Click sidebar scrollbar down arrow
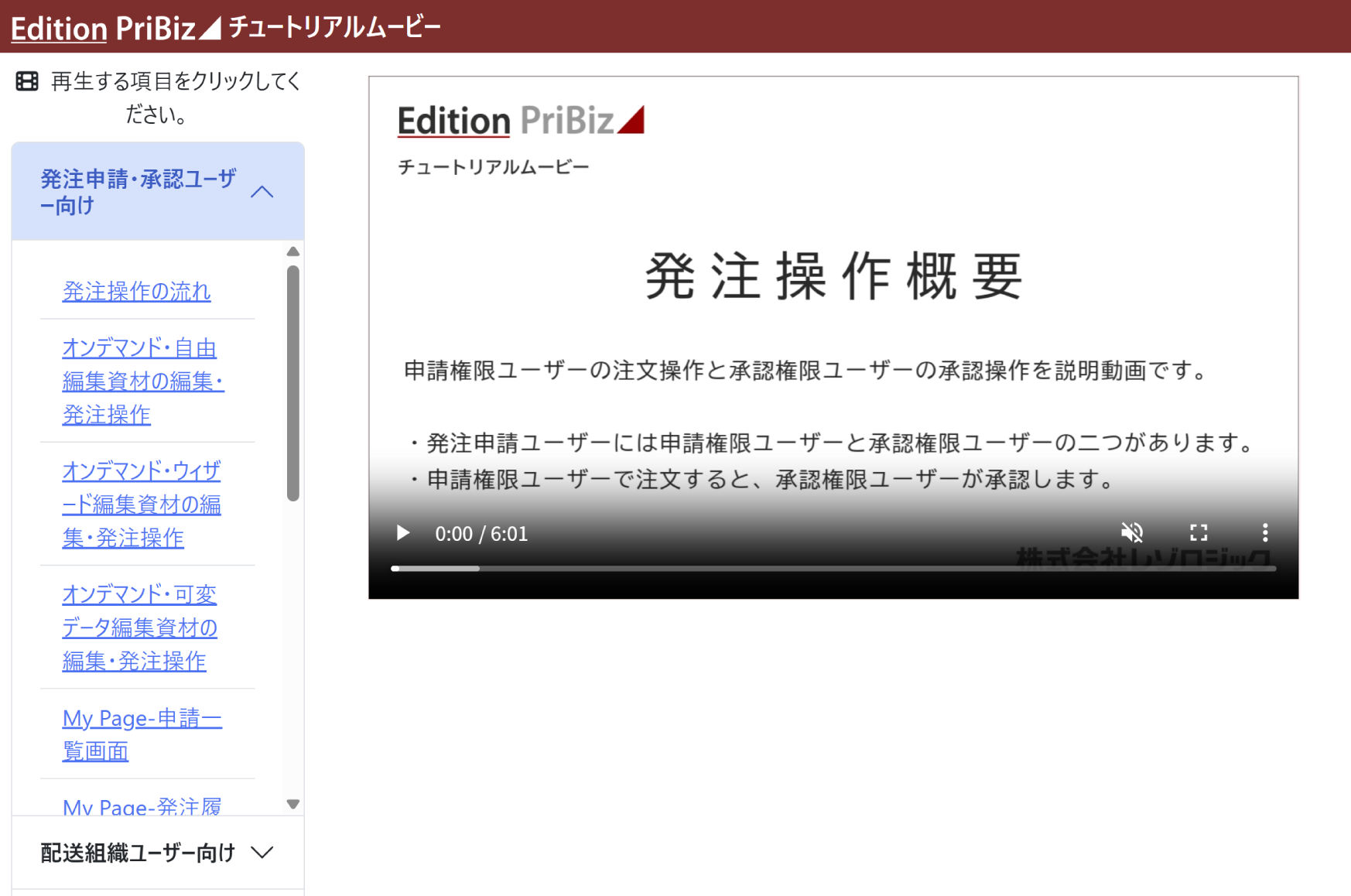Screen dimensions: 1351x896 pyautogui.click(x=293, y=804)
